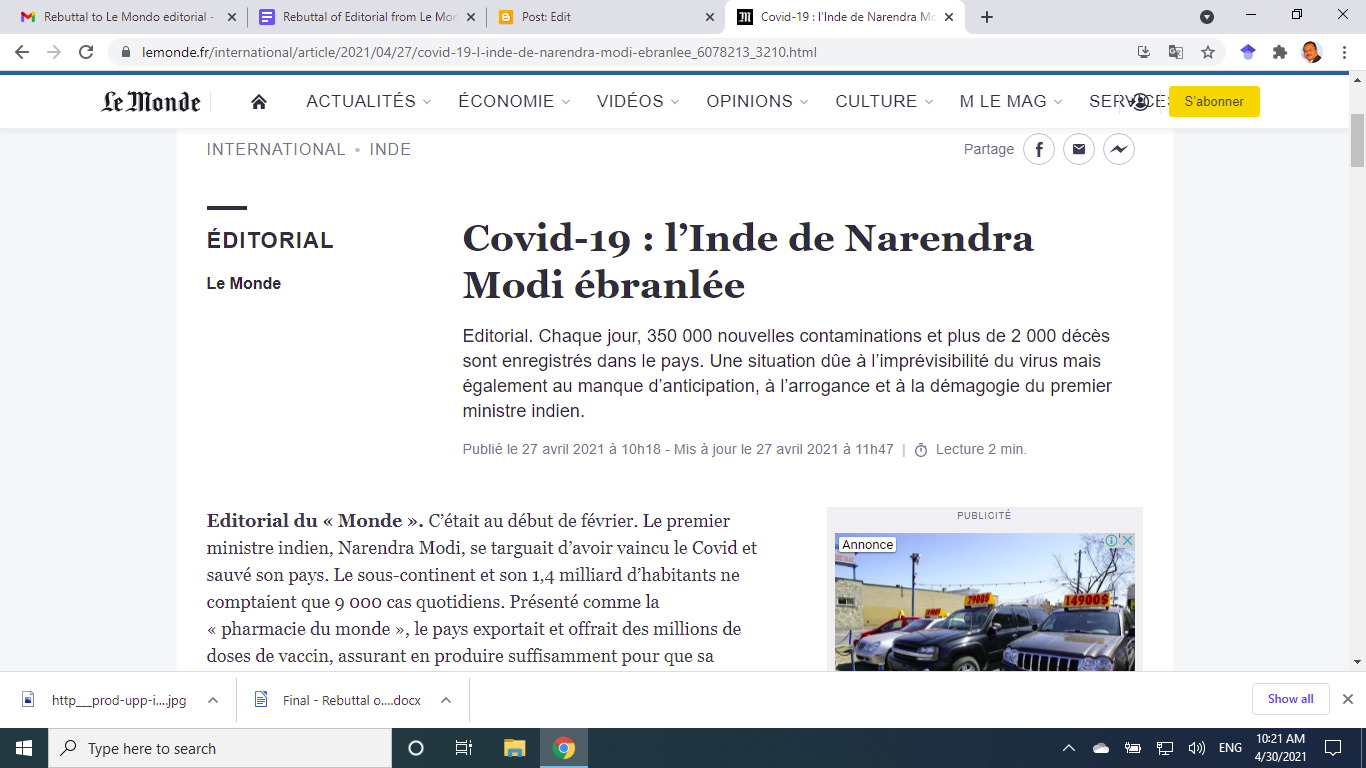The image size is (1366, 768).
Task: Click Chrome tab search dropdown arrow
Action: click(x=1207, y=17)
